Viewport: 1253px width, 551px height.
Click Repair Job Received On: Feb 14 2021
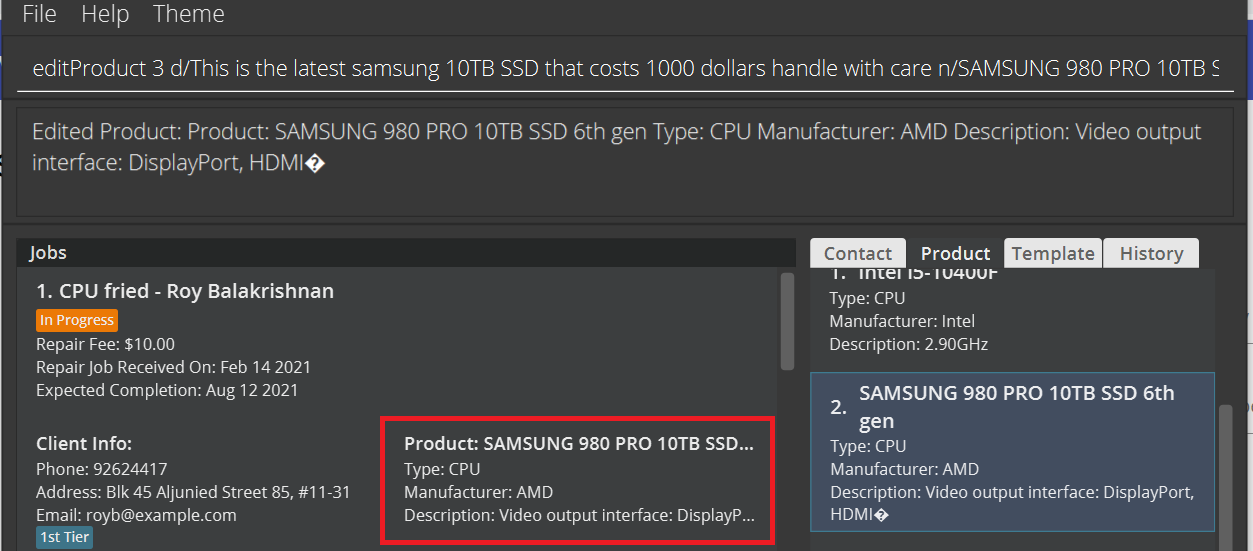coord(173,367)
